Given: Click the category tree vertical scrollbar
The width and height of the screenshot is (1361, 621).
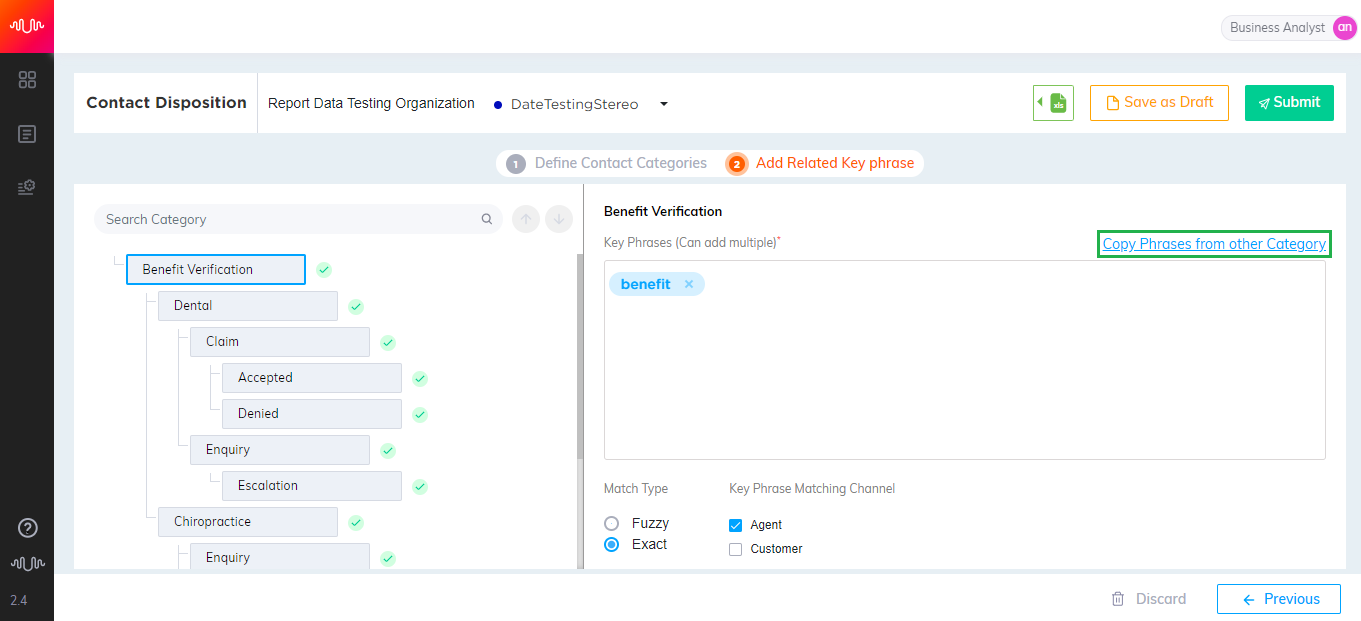Looking at the screenshot, I should (580, 357).
